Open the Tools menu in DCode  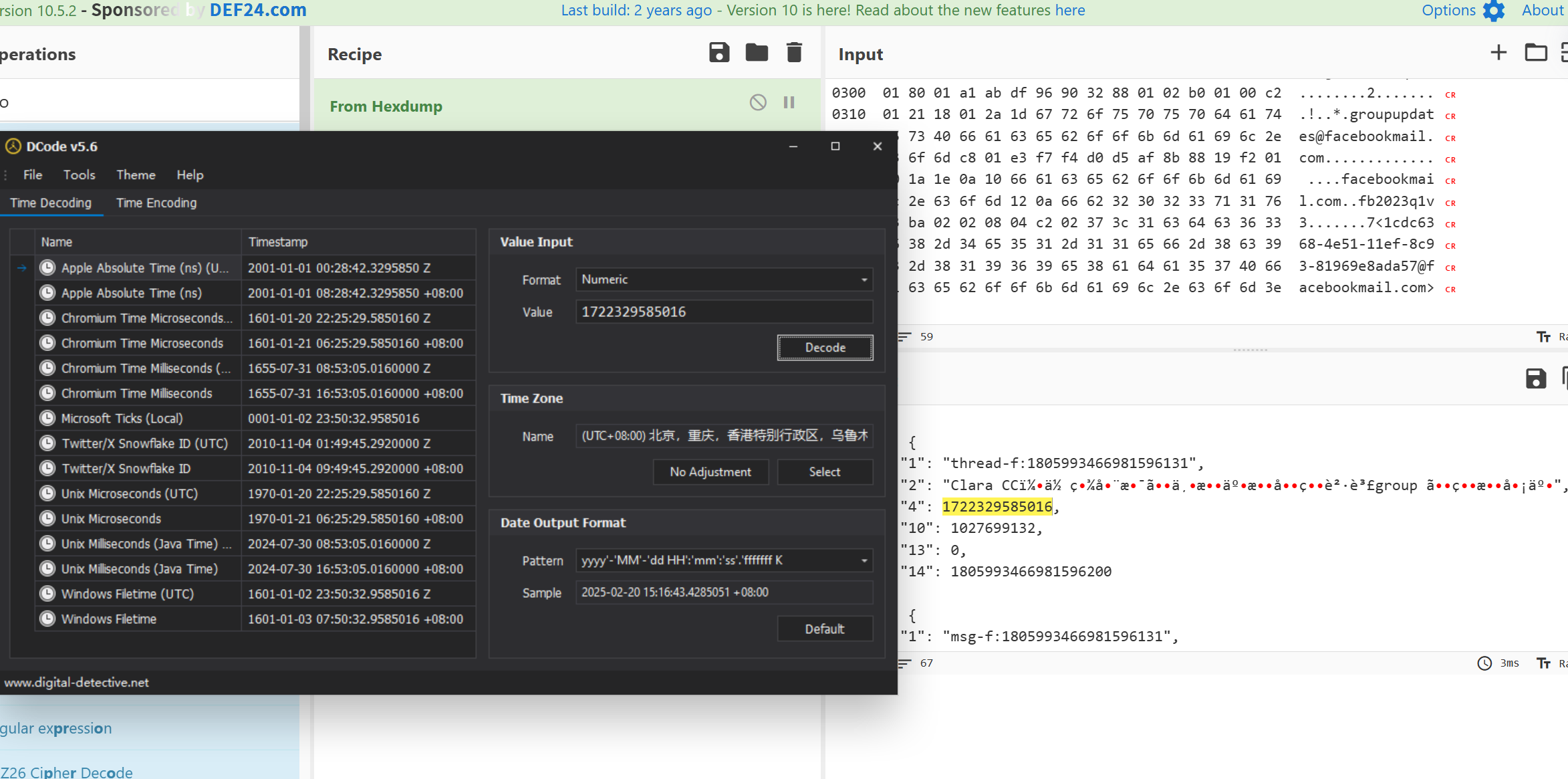tap(79, 175)
